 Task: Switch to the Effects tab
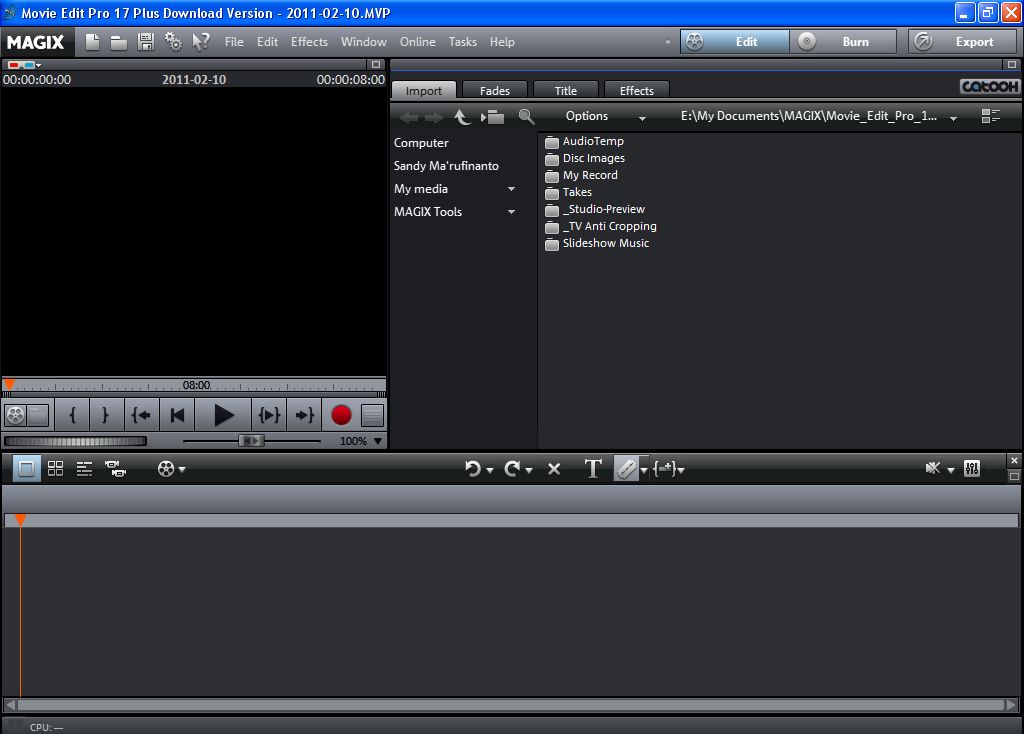pos(637,90)
